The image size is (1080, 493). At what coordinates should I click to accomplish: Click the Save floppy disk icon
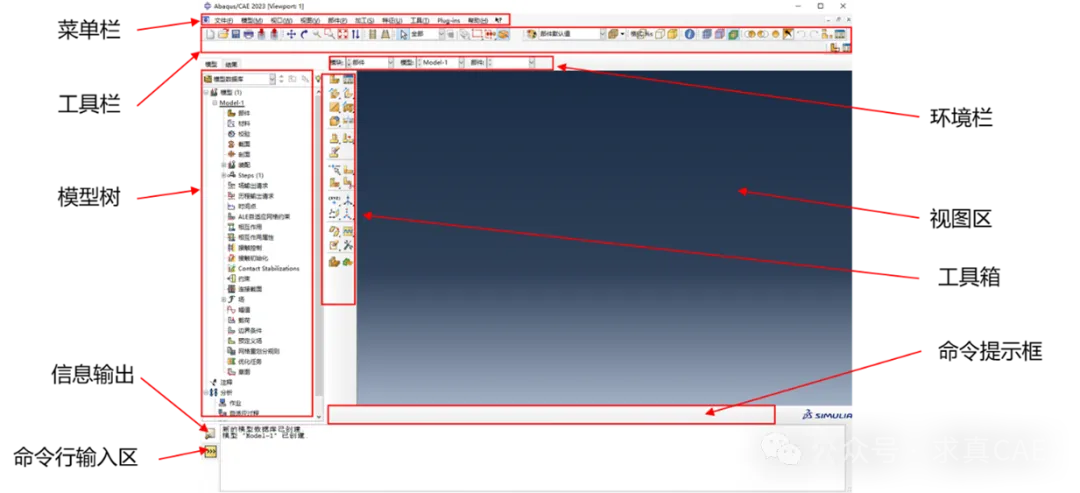tap(236, 34)
